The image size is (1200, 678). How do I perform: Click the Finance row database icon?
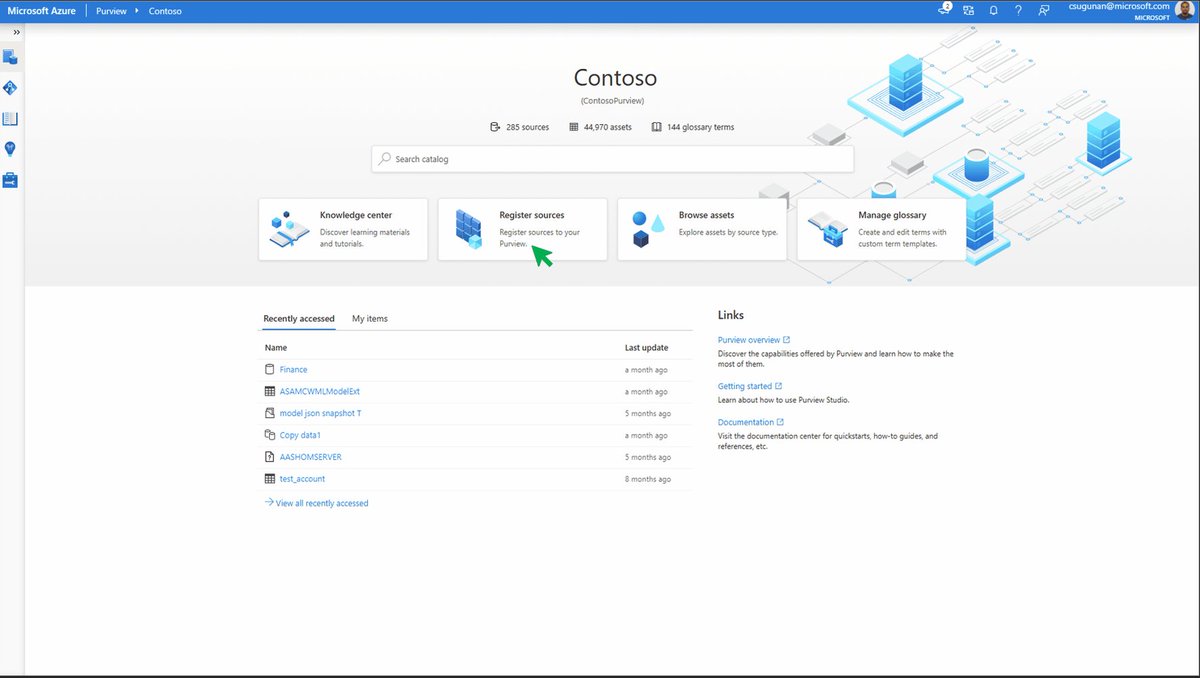pos(269,370)
